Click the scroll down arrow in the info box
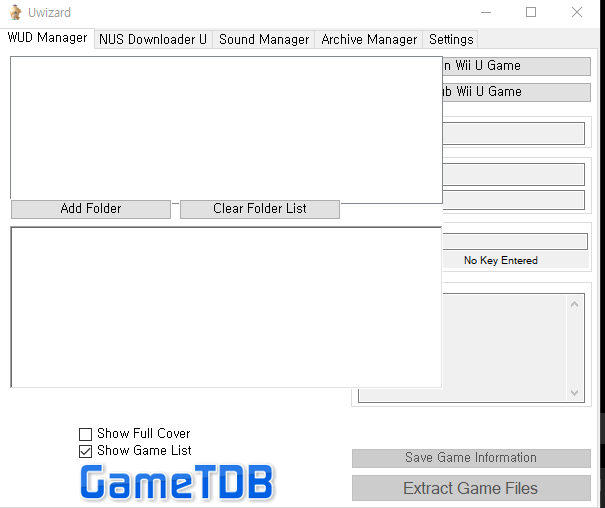605x508 pixels. (x=575, y=393)
